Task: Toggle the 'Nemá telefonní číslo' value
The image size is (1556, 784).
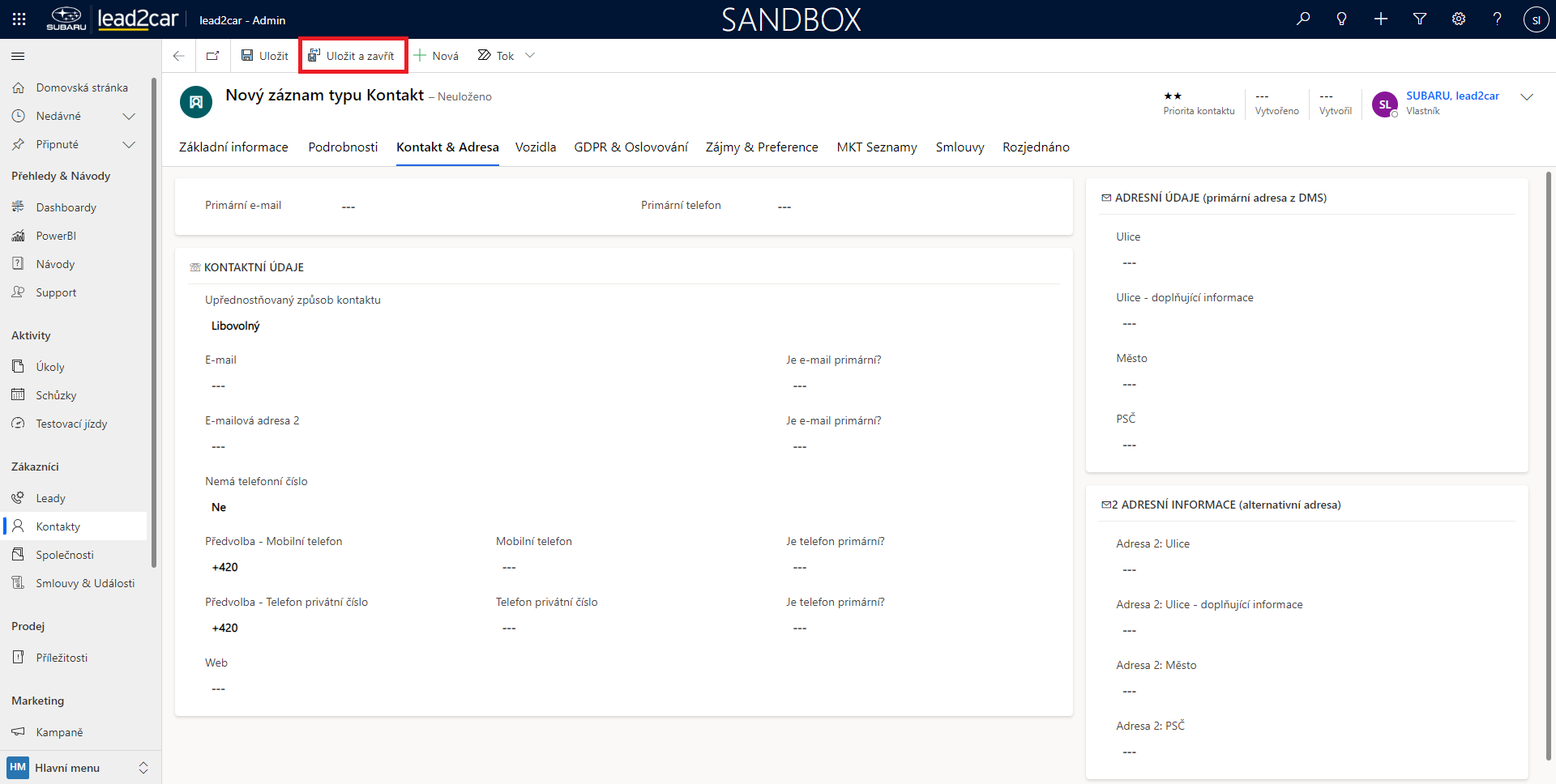Action: coord(219,507)
